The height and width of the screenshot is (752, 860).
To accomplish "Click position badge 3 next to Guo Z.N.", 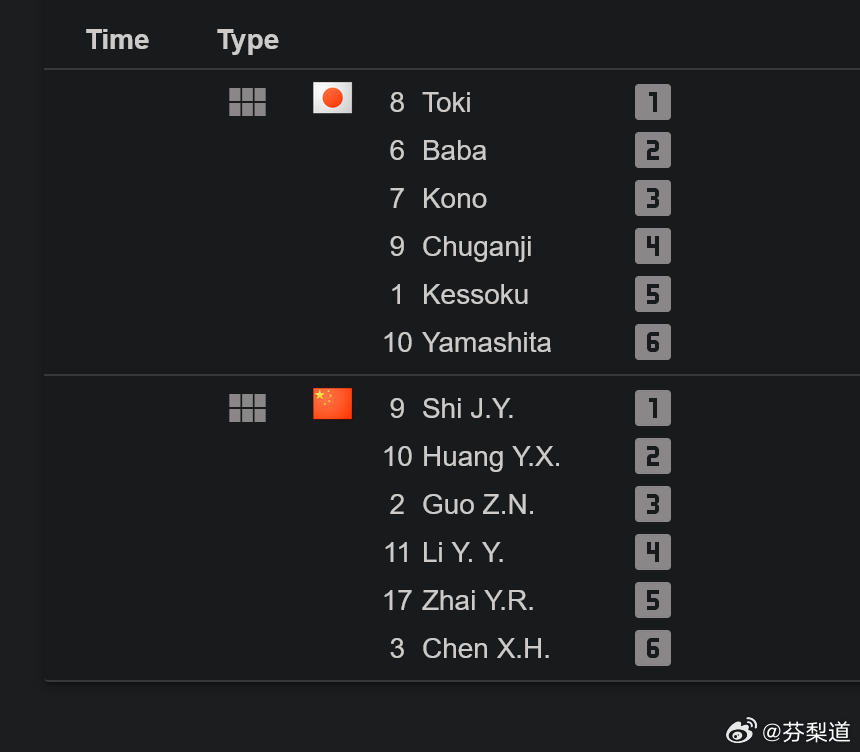I will pos(653,504).
